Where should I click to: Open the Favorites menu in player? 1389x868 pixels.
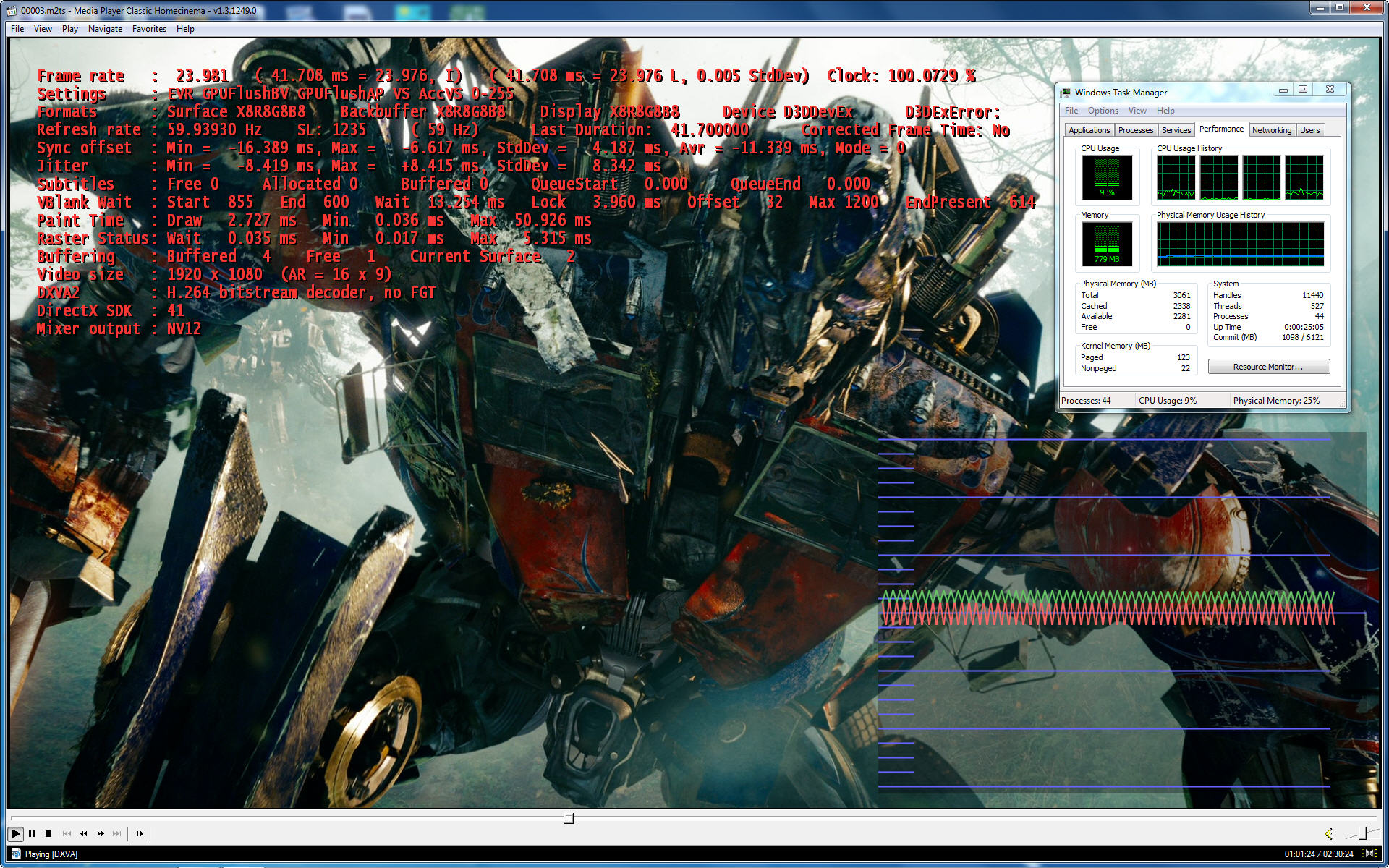click(x=149, y=29)
